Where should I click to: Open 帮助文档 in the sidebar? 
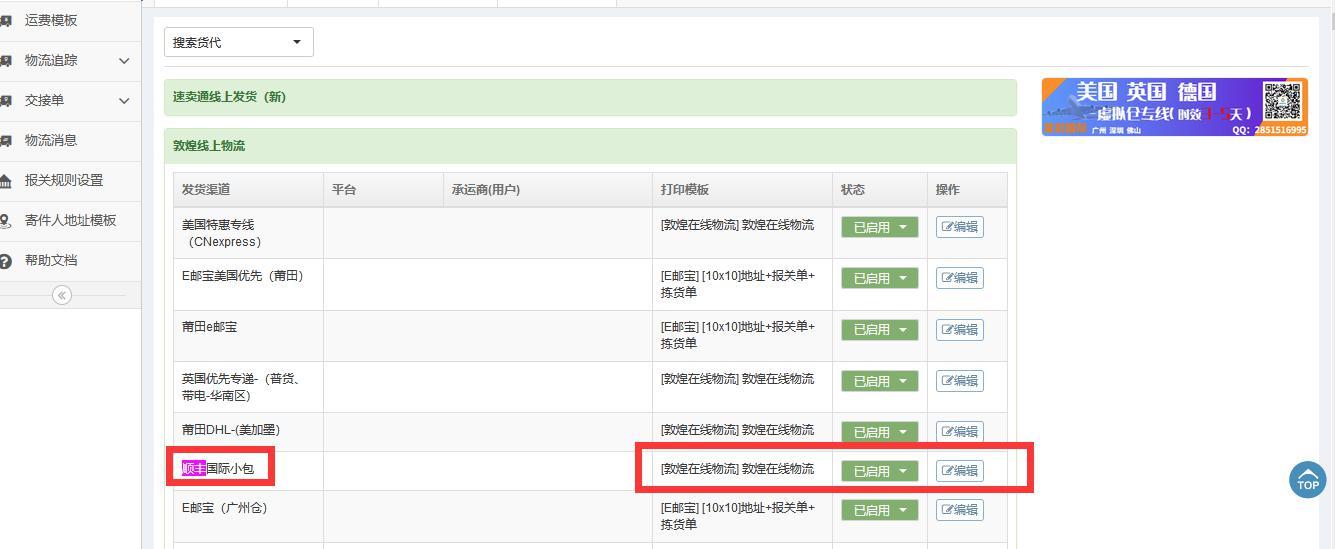pos(51,260)
